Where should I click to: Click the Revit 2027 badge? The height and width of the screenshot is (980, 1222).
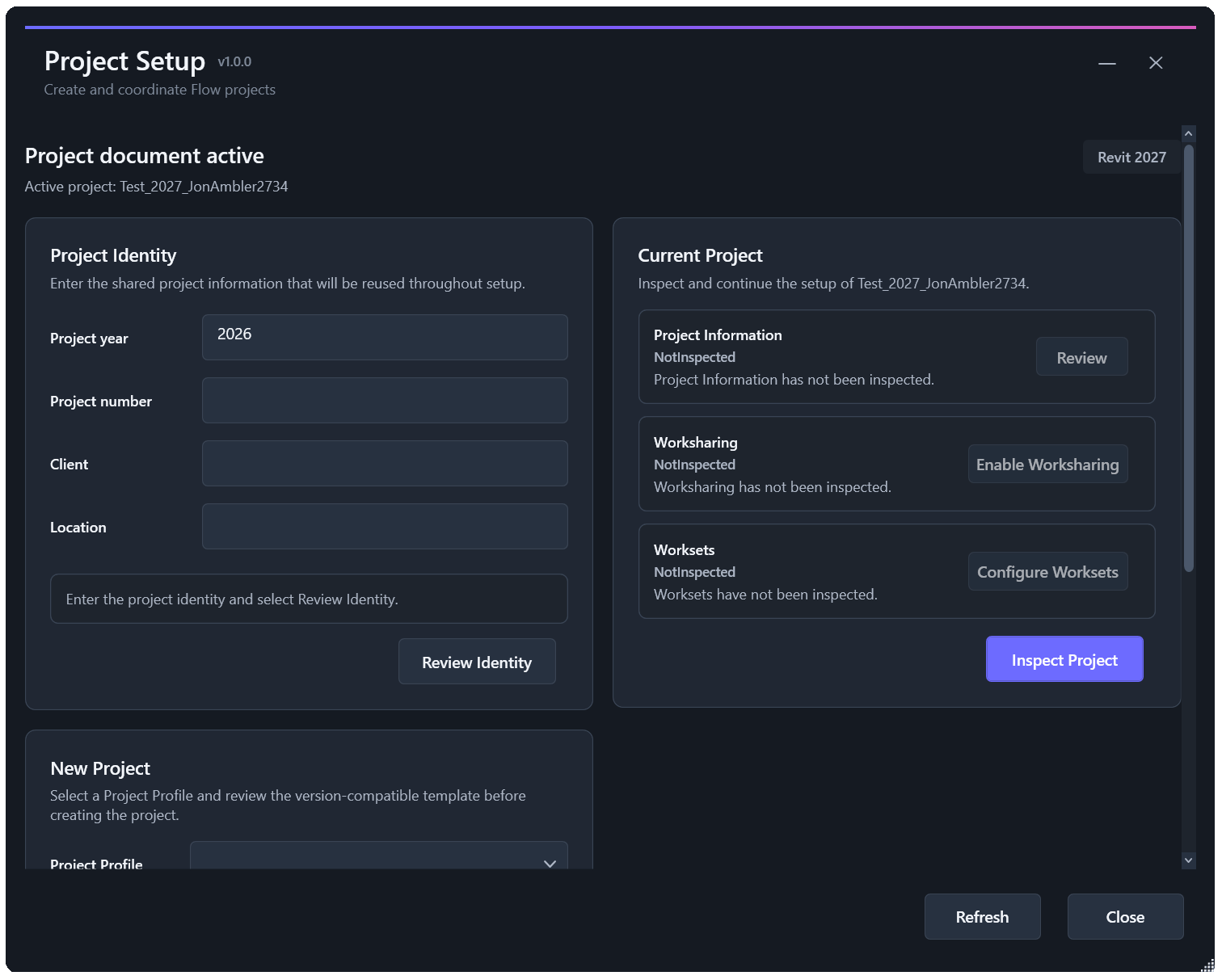(1131, 157)
